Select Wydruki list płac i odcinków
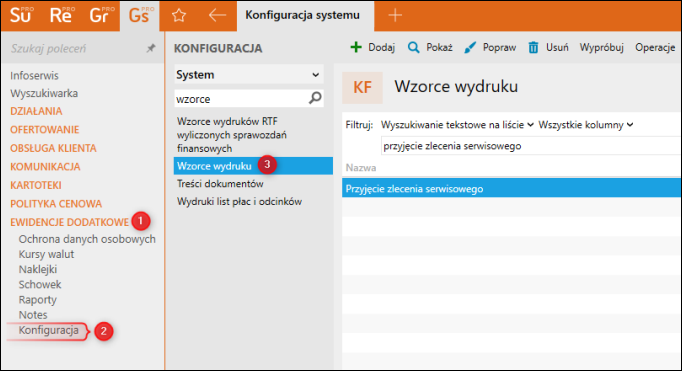682x371 pixels. click(239, 201)
